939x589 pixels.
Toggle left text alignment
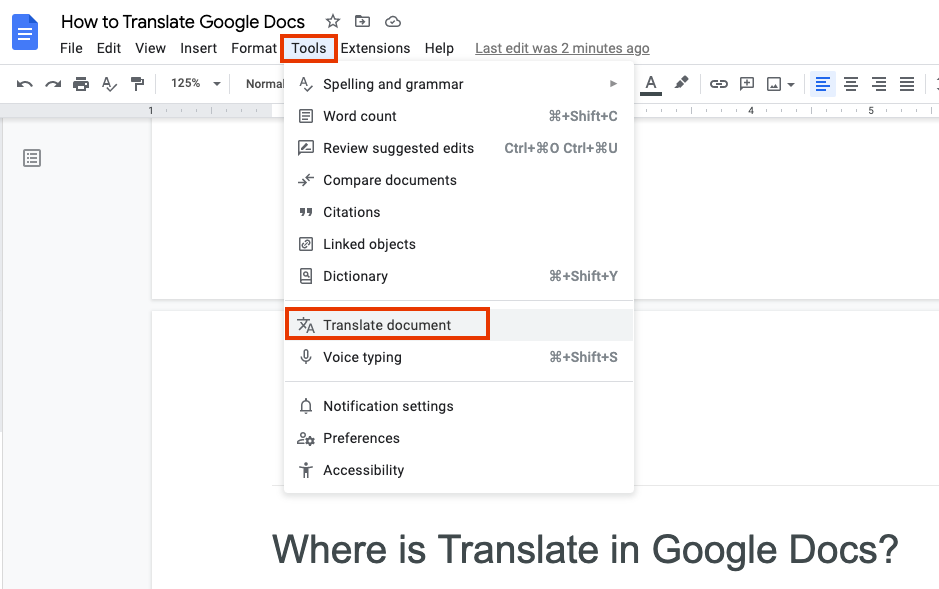(822, 84)
